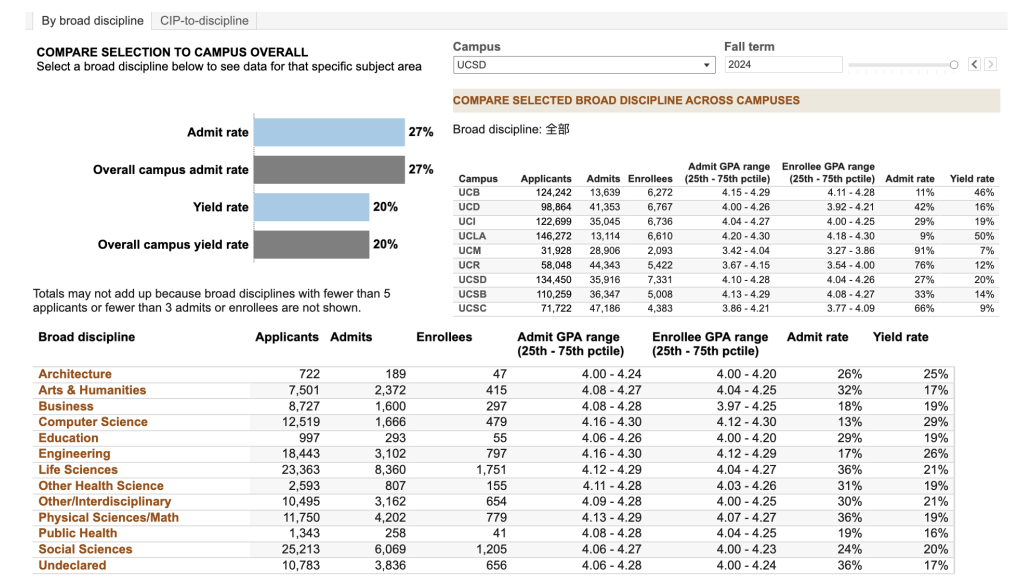Click the previous Fall term arrow

click(975, 65)
